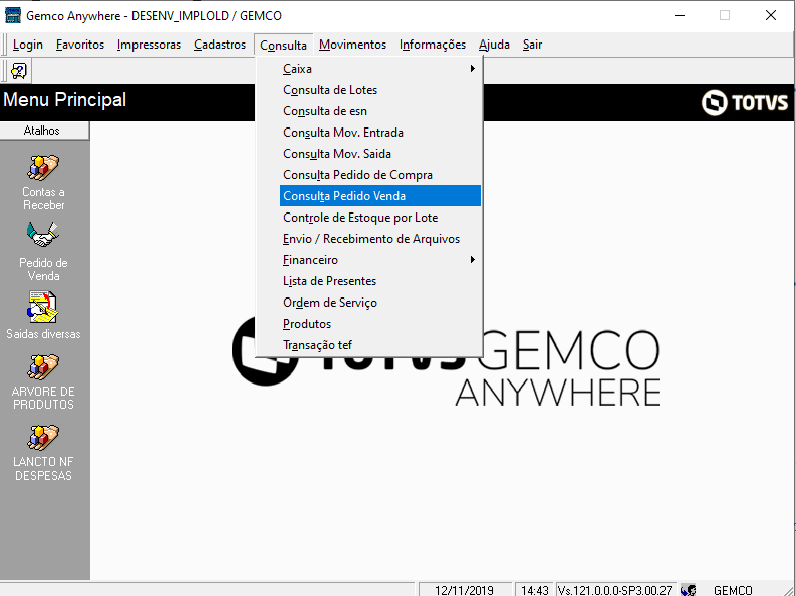
Task: Open LANCTO NF DESPESAS shortcut icon
Action: 43,438
